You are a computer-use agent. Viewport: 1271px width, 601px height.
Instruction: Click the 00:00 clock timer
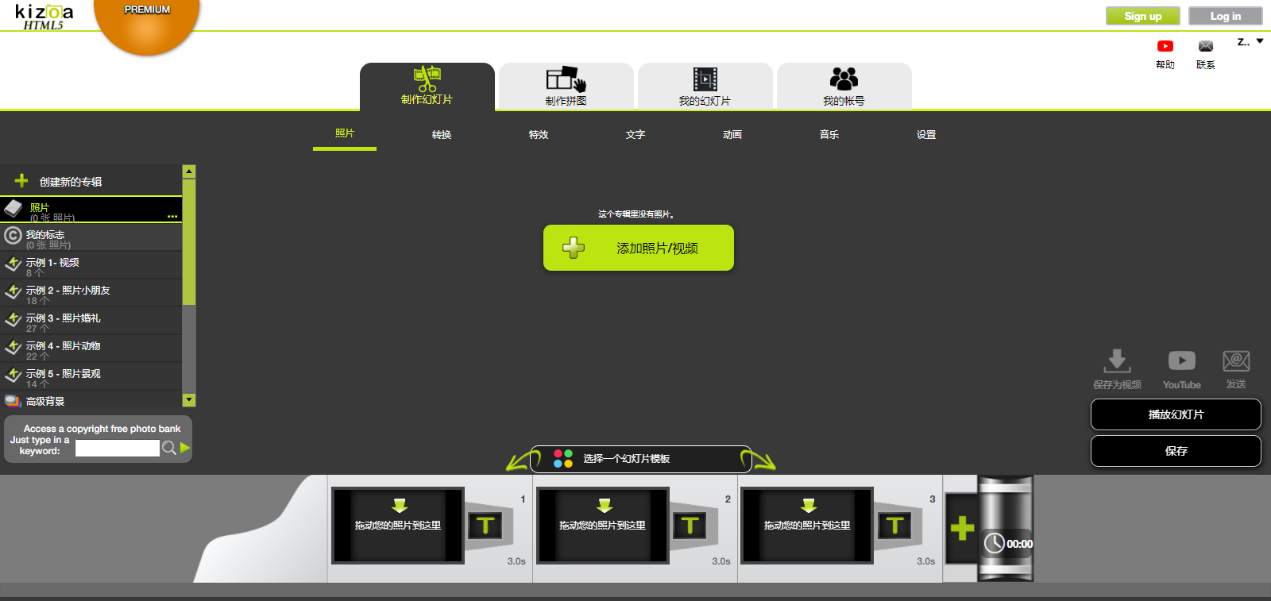(x=1008, y=543)
